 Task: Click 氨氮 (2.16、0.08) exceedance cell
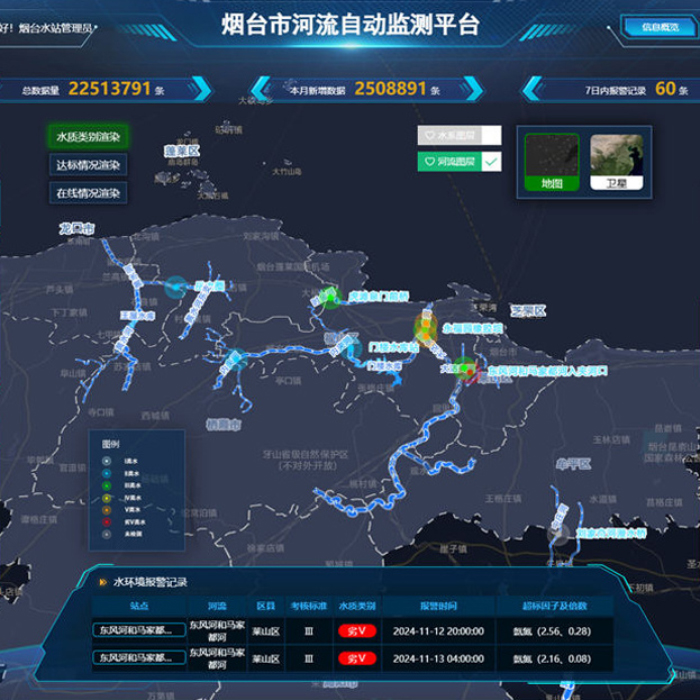coord(552,658)
